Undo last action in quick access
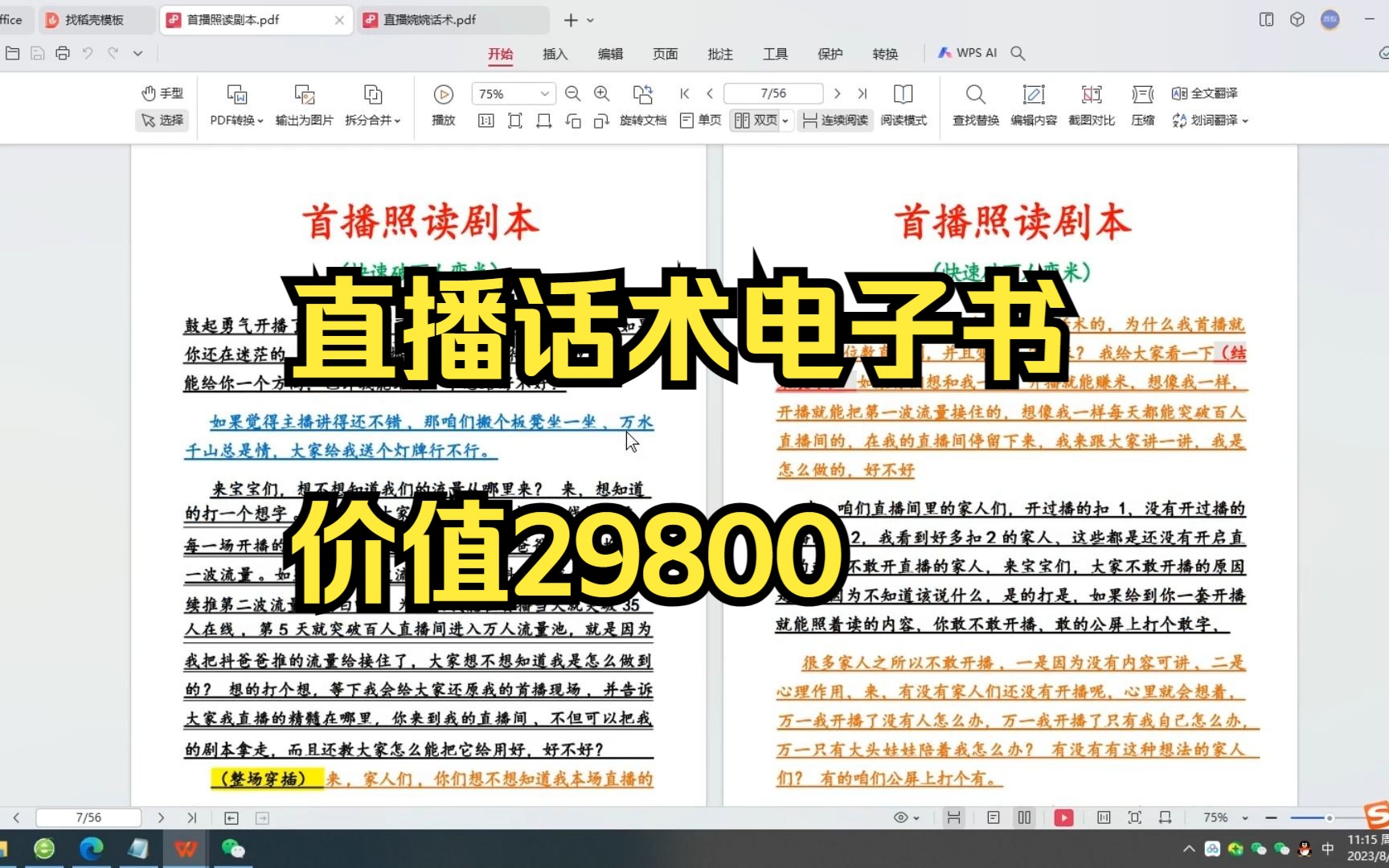Viewport: 1389px width, 868px height. click(88, 53)
